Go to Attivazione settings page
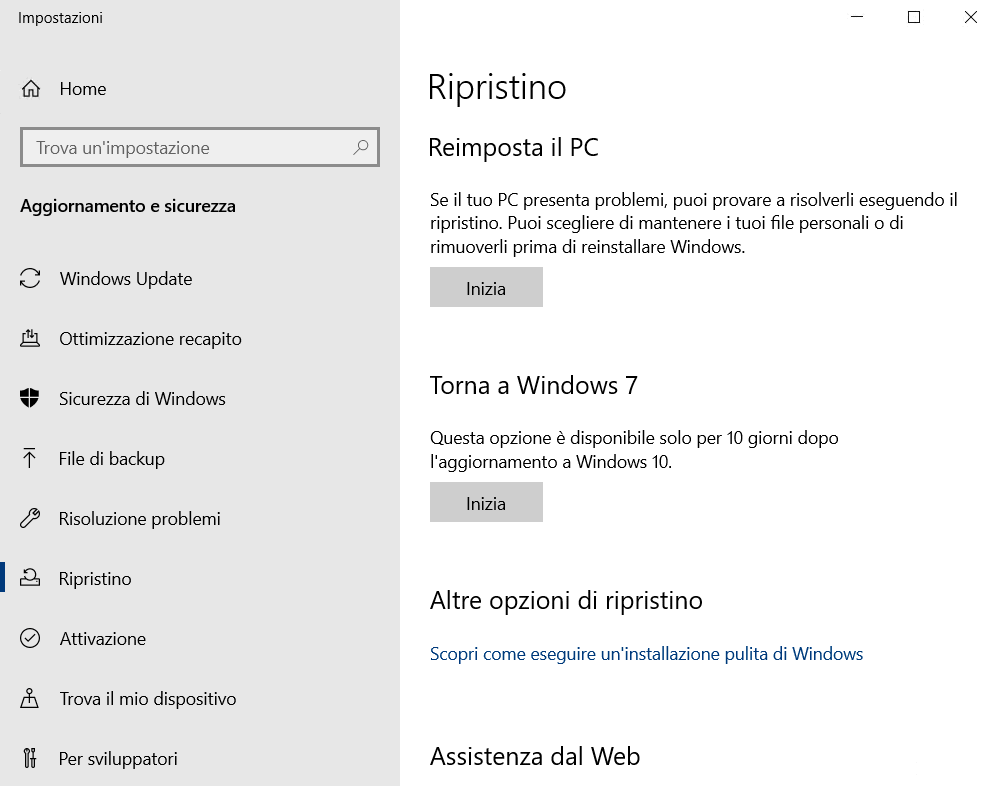 [x=102, y=639]
